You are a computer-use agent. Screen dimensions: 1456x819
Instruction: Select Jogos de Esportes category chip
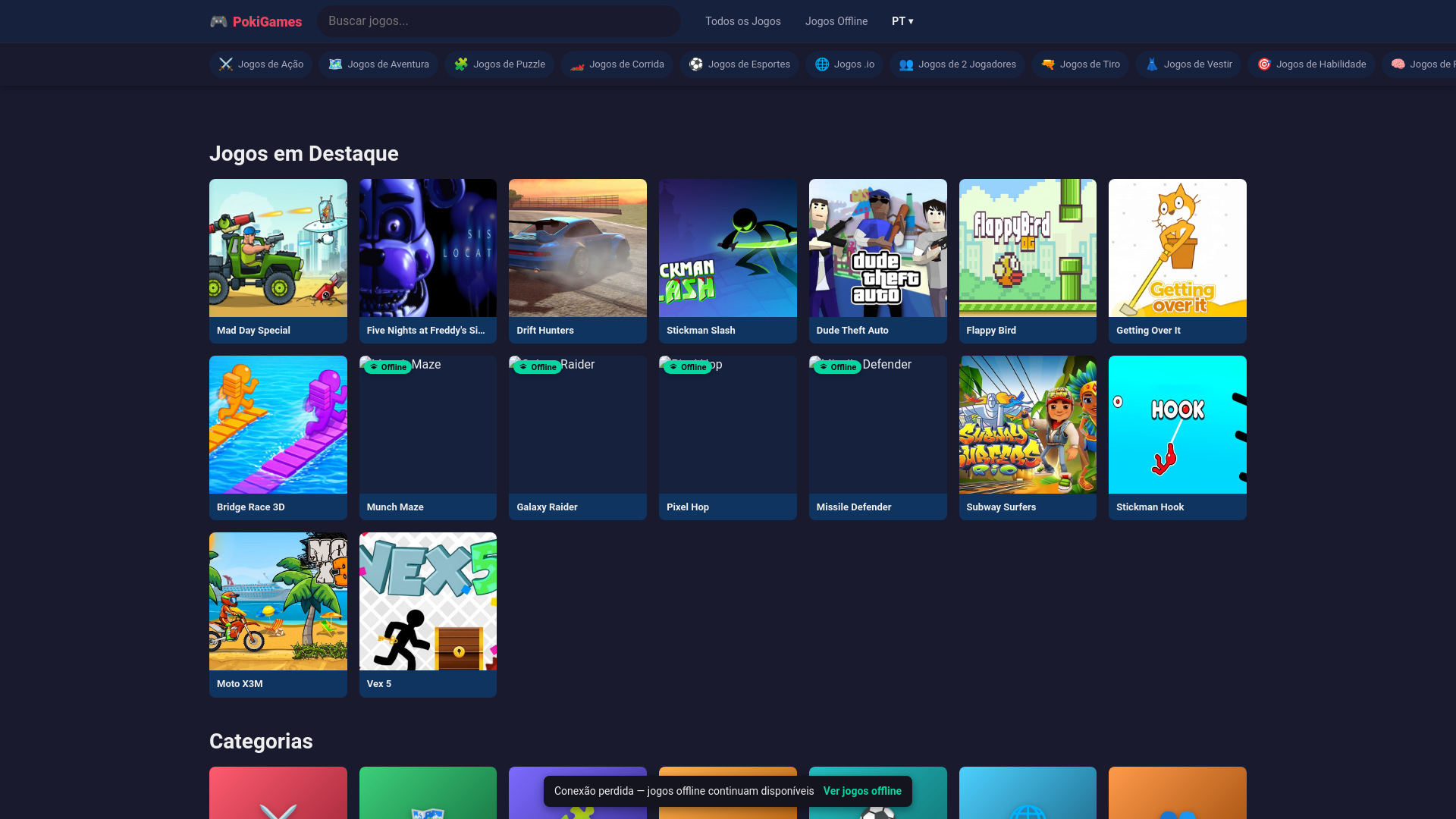[739, 64]
